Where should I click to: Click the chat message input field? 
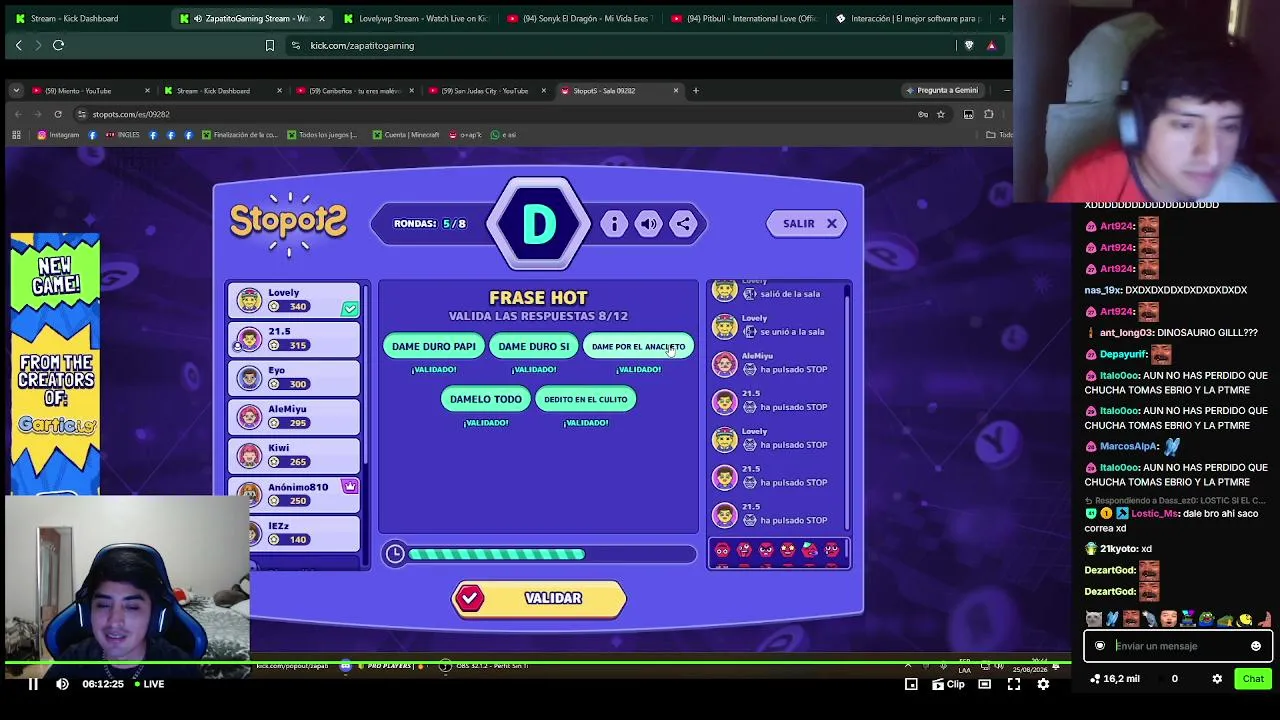pyautogui.click(x=1178, y=646)
